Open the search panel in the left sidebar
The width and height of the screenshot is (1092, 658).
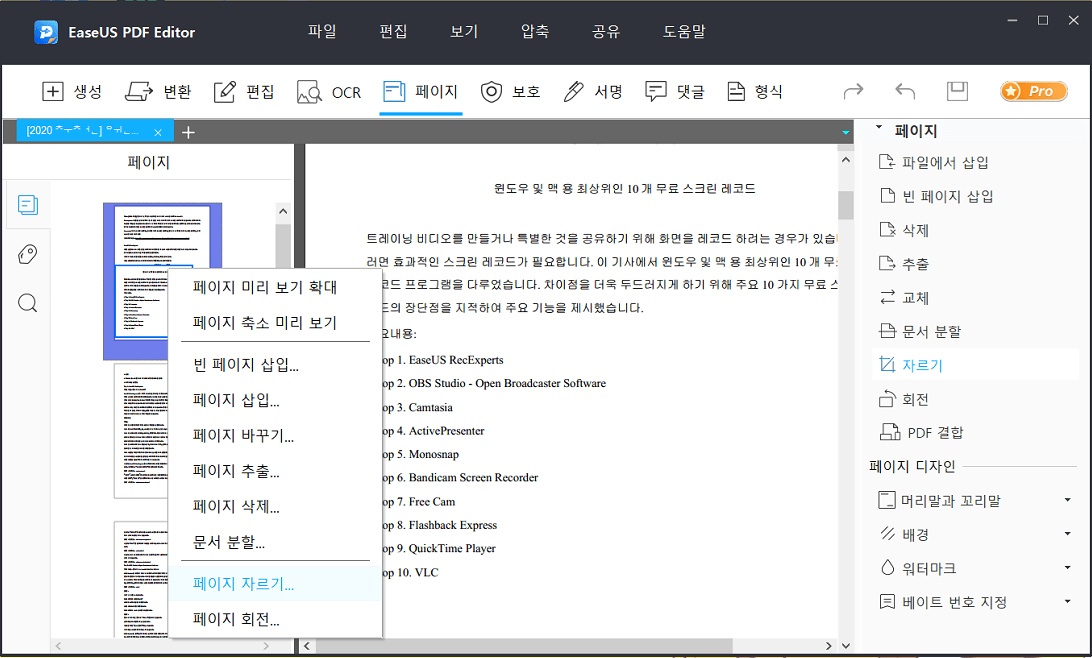pos(27,302)
